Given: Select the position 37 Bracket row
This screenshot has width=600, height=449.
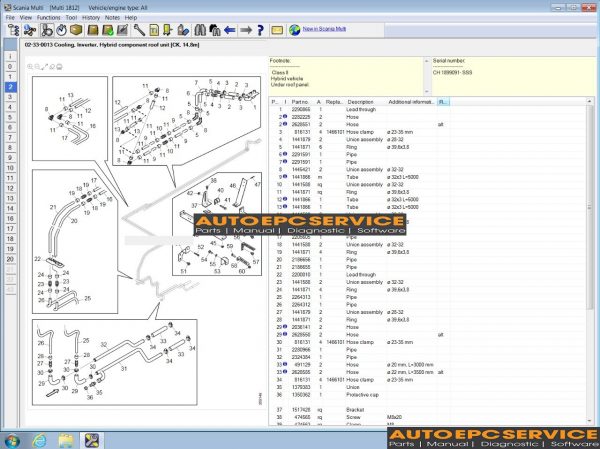Looking at the screenshot, I should pos(427,410).
